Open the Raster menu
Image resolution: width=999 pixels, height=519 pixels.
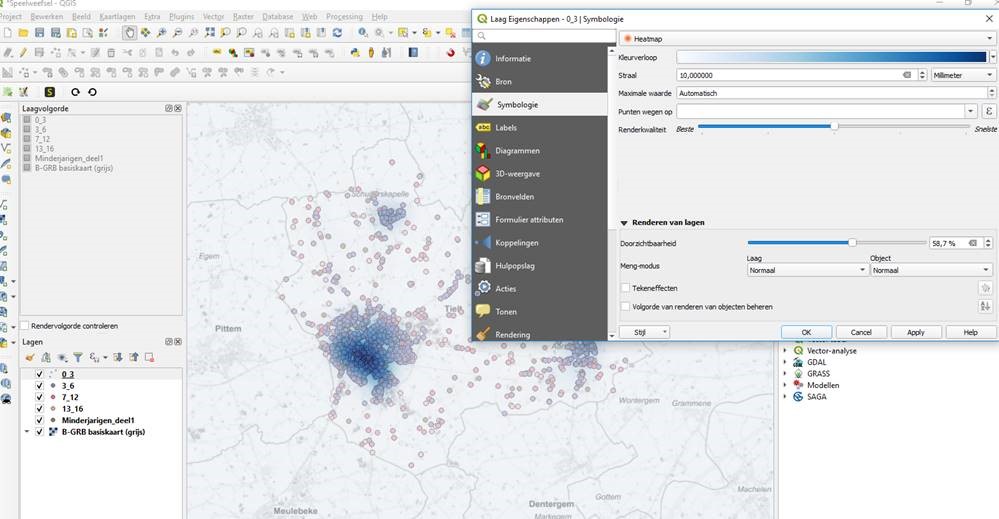[243, 17]
